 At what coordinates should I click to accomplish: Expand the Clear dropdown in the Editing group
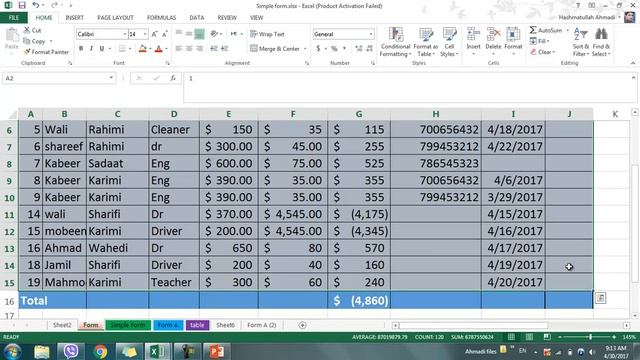tap(554, 52)
